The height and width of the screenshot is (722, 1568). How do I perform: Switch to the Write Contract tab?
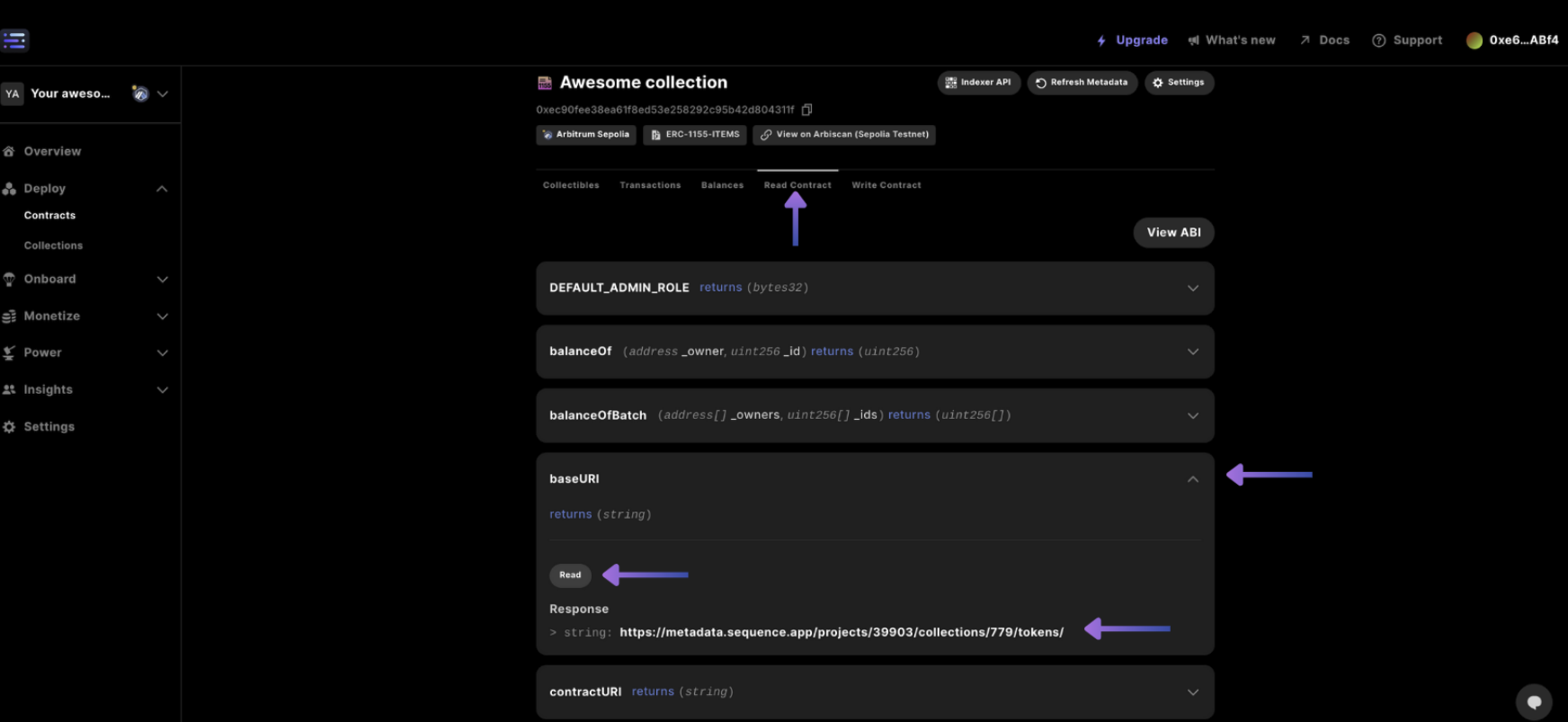[x=886, y=185]
